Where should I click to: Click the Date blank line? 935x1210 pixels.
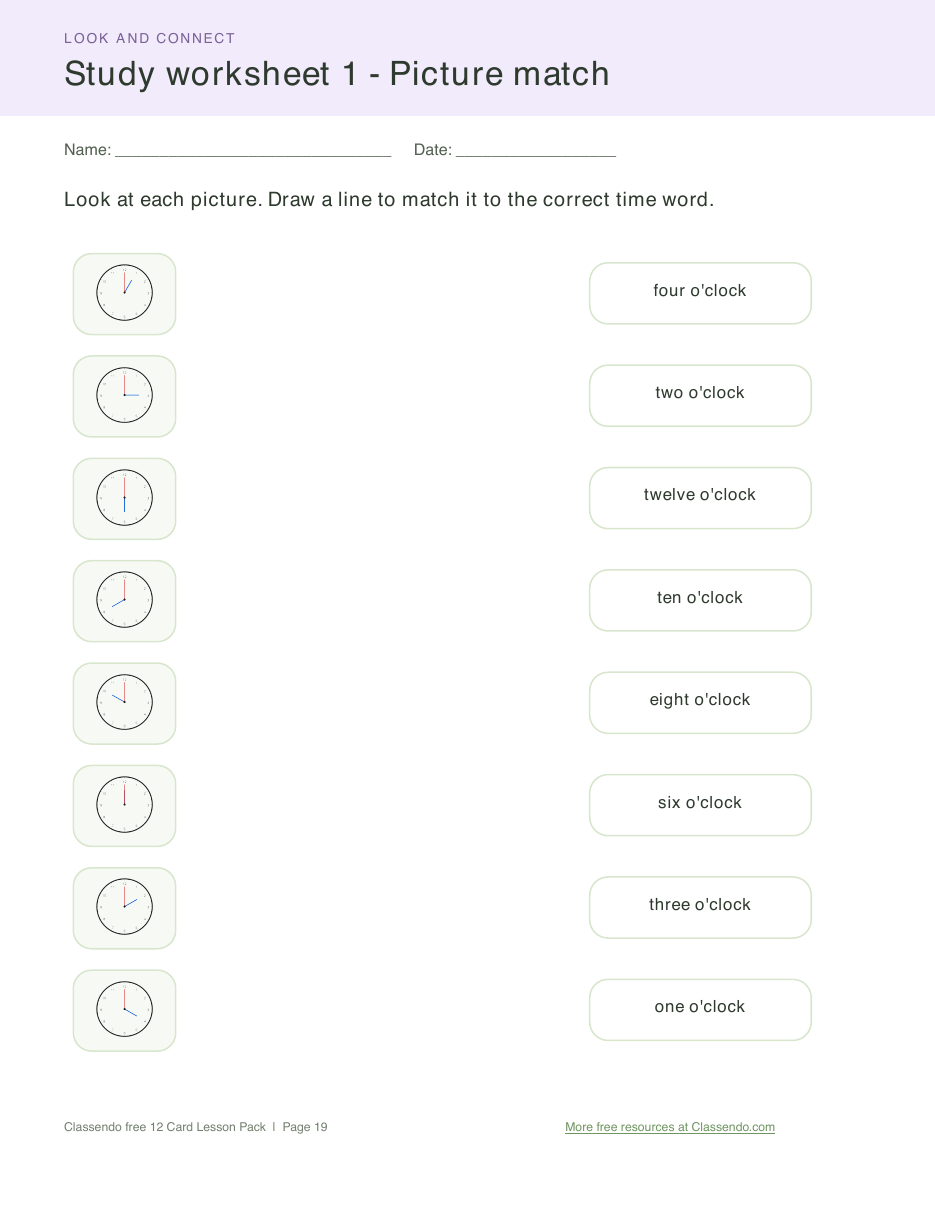pyautogui.click(x=536, y=151)
